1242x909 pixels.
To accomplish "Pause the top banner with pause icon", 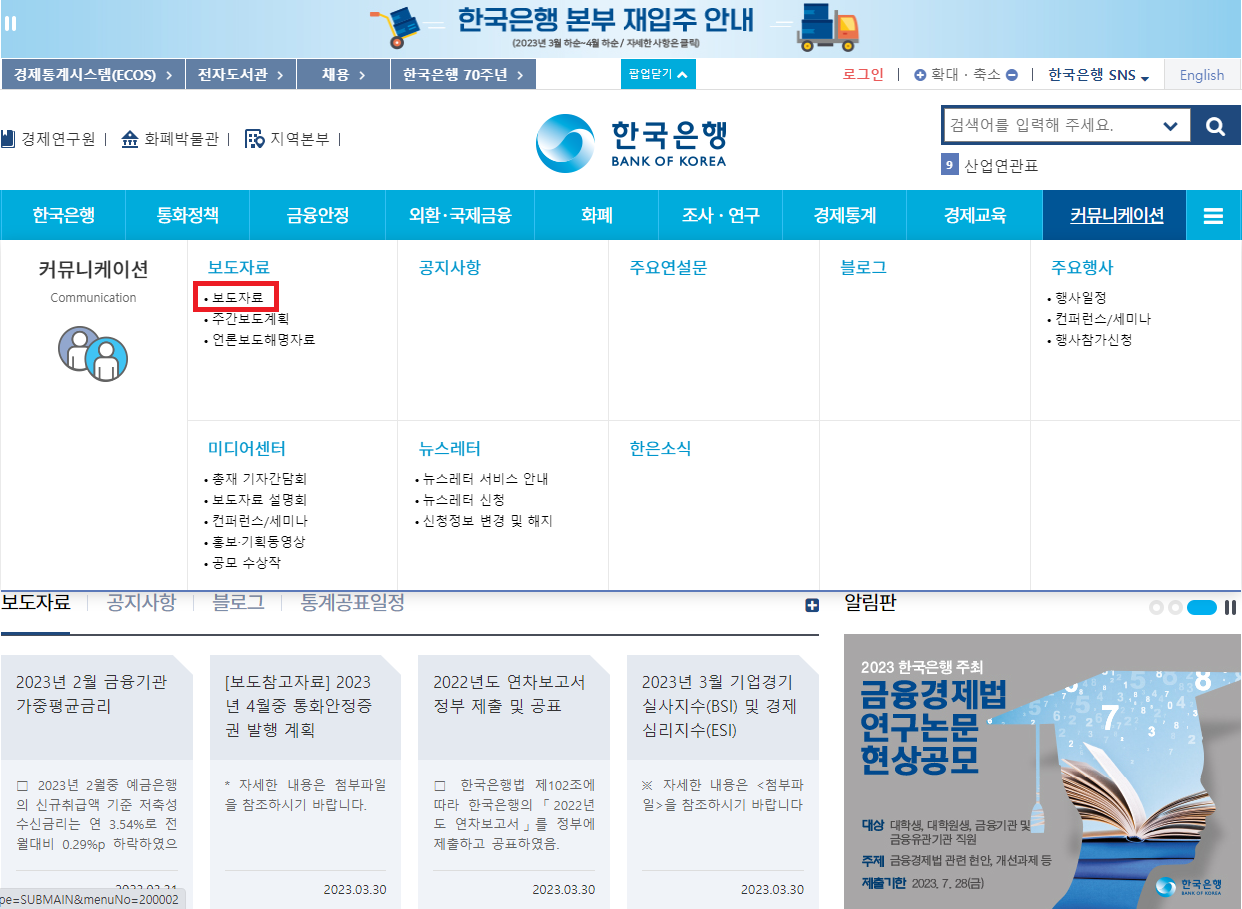I will [11, 22].
